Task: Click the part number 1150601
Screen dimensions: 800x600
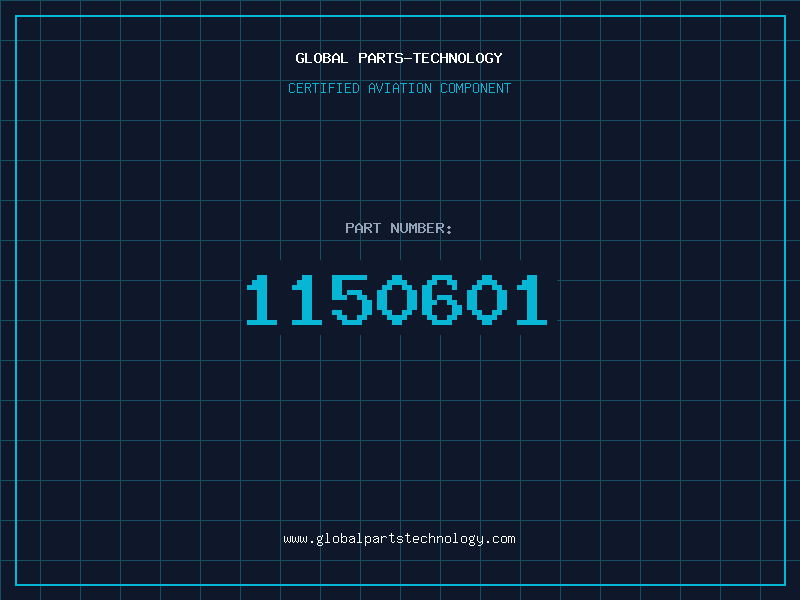Action: 397,299
